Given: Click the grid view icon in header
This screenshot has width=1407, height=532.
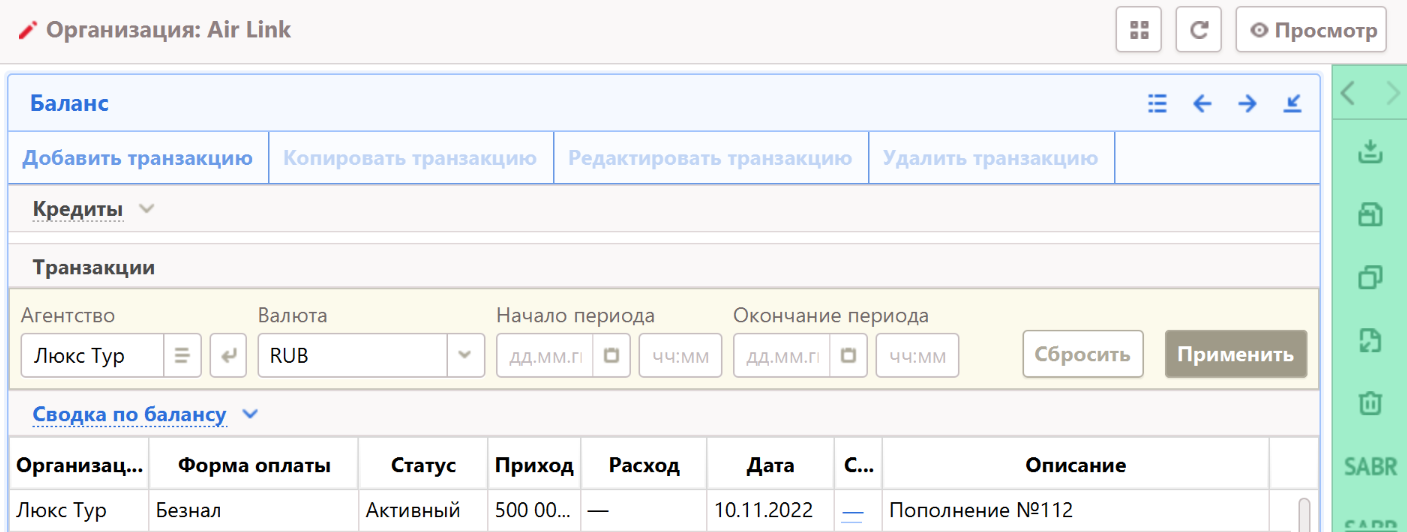Looking at the screenshot, I should pos(1138,30).
